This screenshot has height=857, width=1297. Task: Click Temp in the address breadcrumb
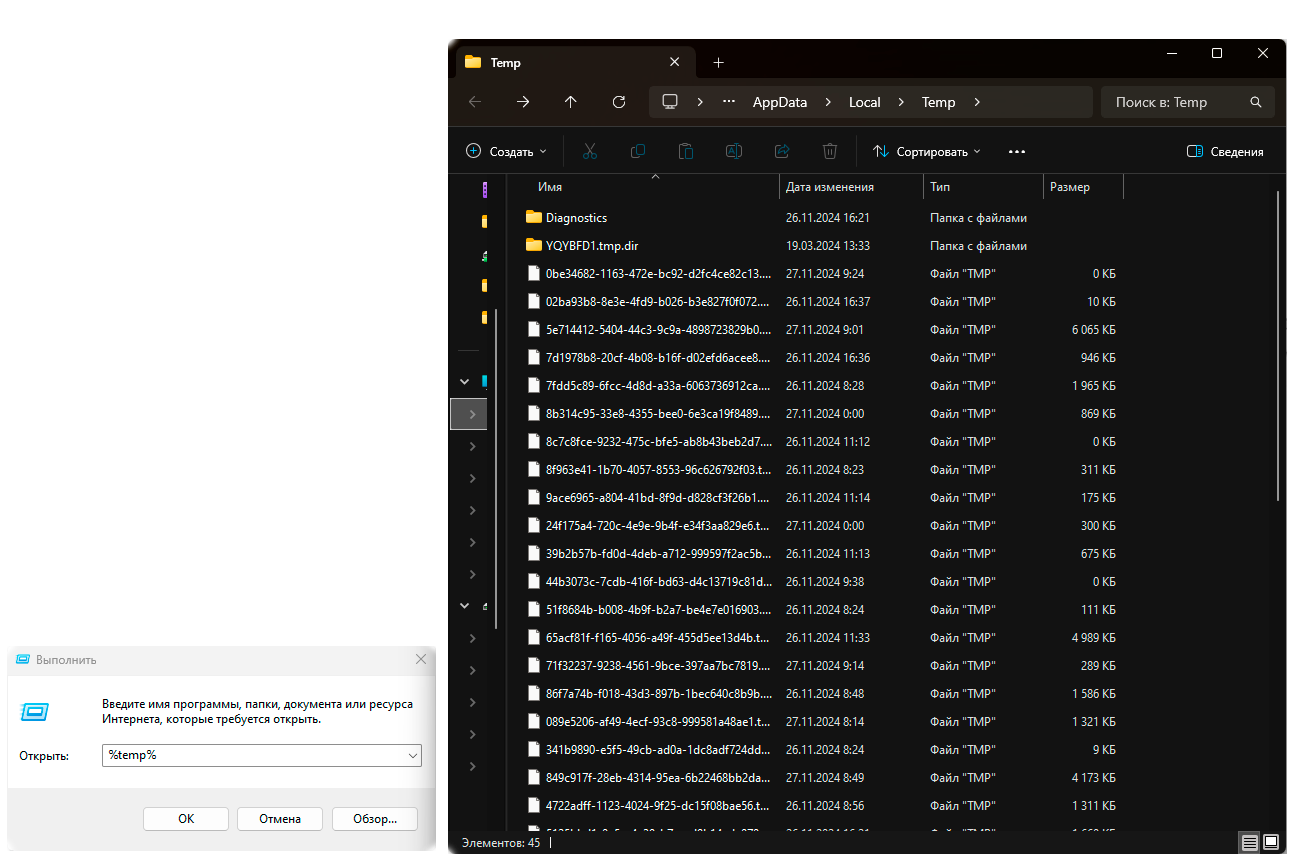click(x=938, y=102)
